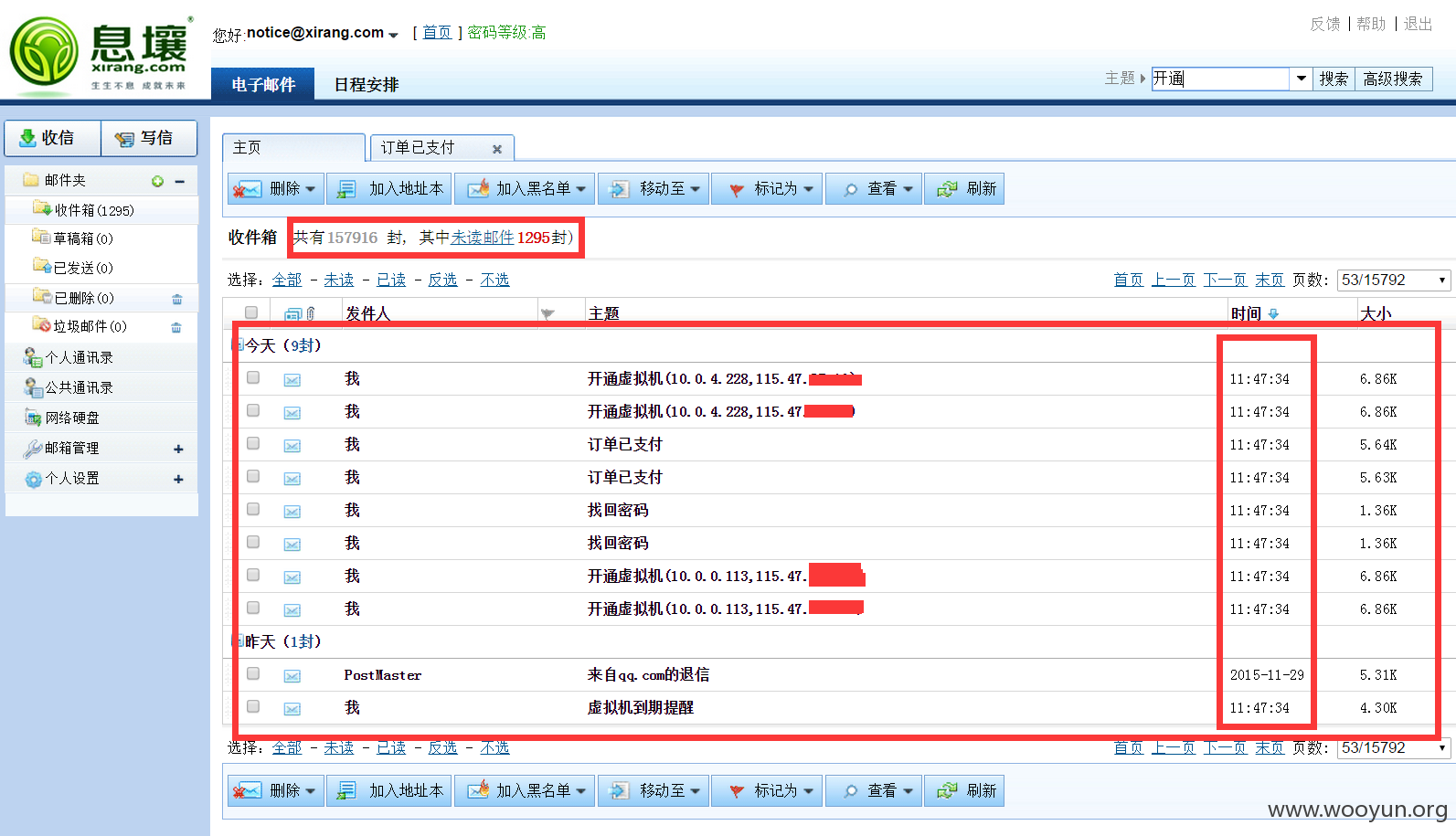Switch to the 主页 tab

tap(293, 148)
